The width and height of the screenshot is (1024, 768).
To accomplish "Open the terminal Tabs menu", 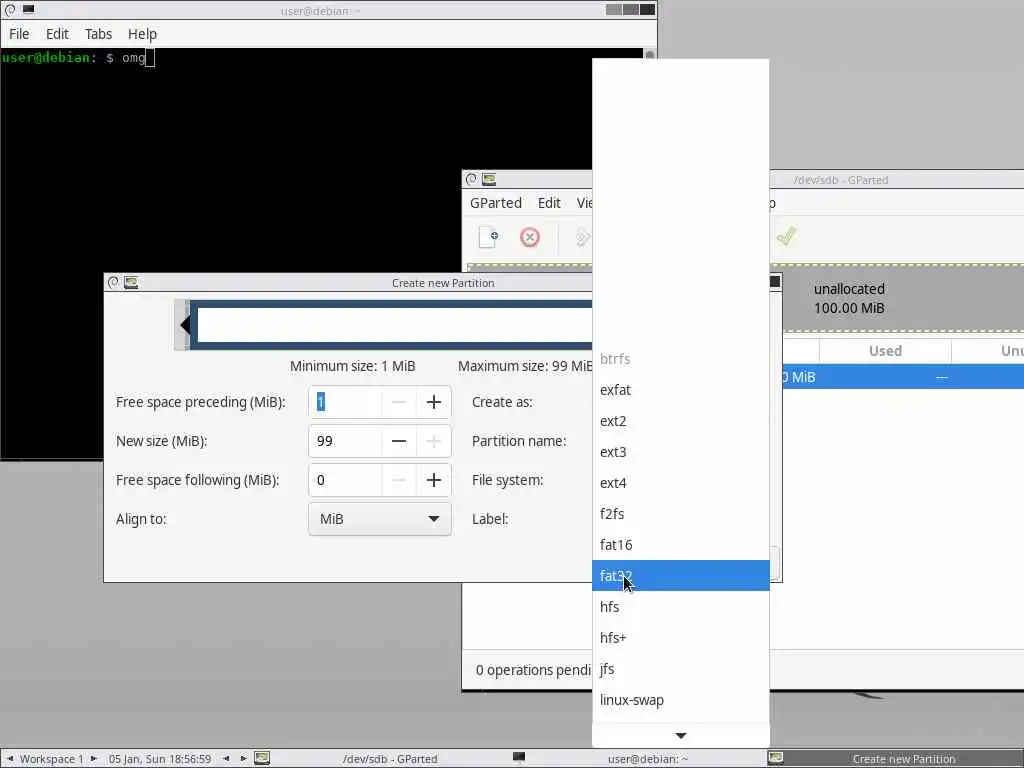I will tap(99, 34).
